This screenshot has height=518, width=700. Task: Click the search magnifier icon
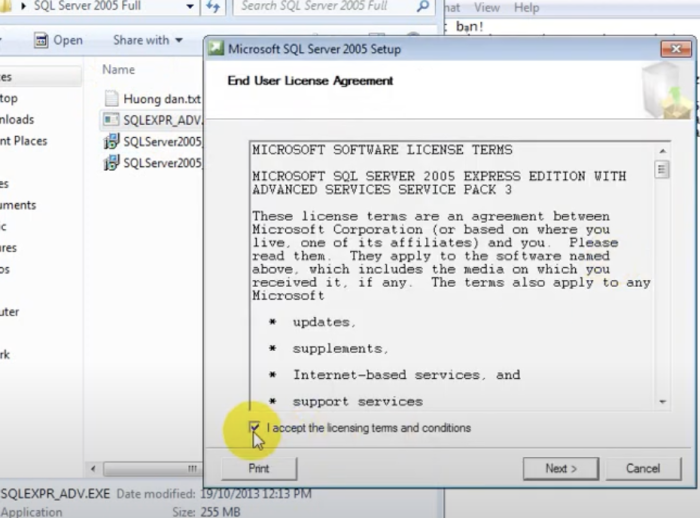(423, 6)
